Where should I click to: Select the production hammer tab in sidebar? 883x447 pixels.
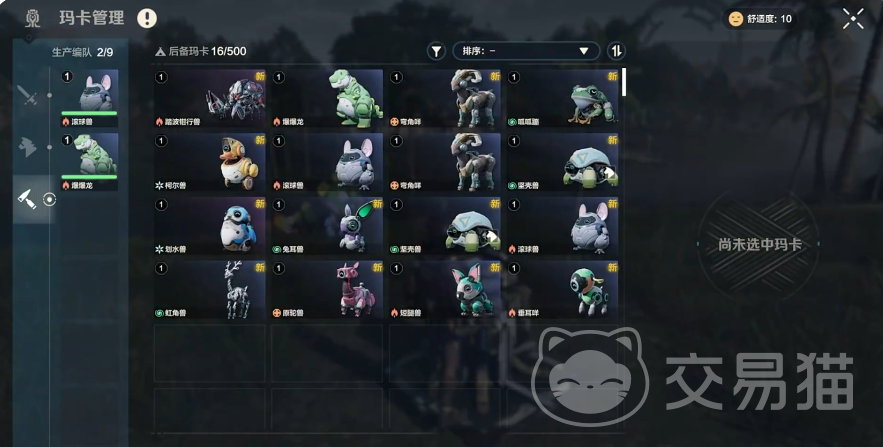point(27,199)
